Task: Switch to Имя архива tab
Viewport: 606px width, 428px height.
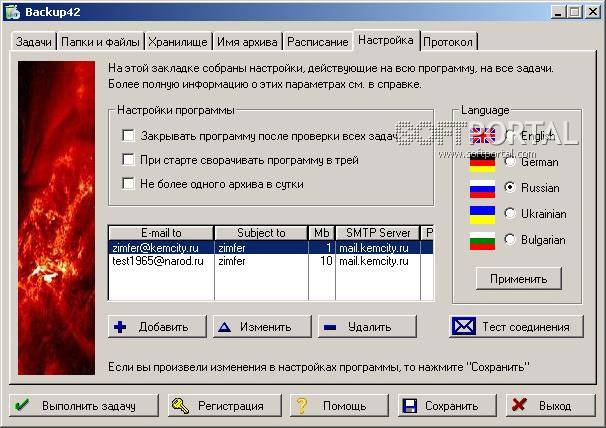Action: pos(247,42)
